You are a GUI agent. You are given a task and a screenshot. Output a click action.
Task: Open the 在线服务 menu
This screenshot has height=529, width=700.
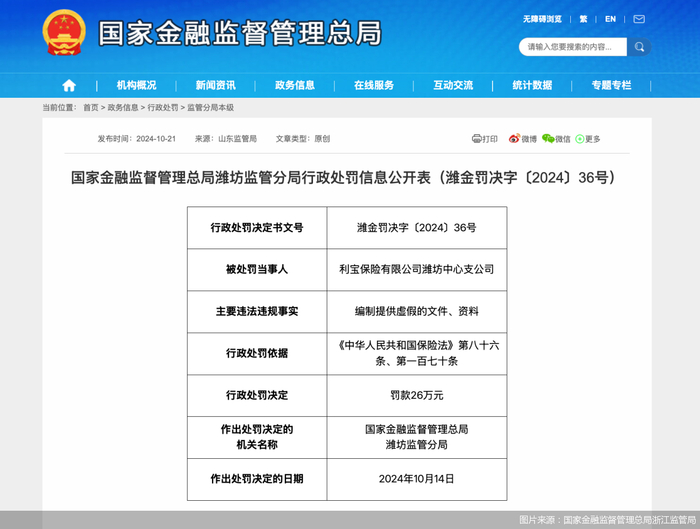tap(374, 85)
